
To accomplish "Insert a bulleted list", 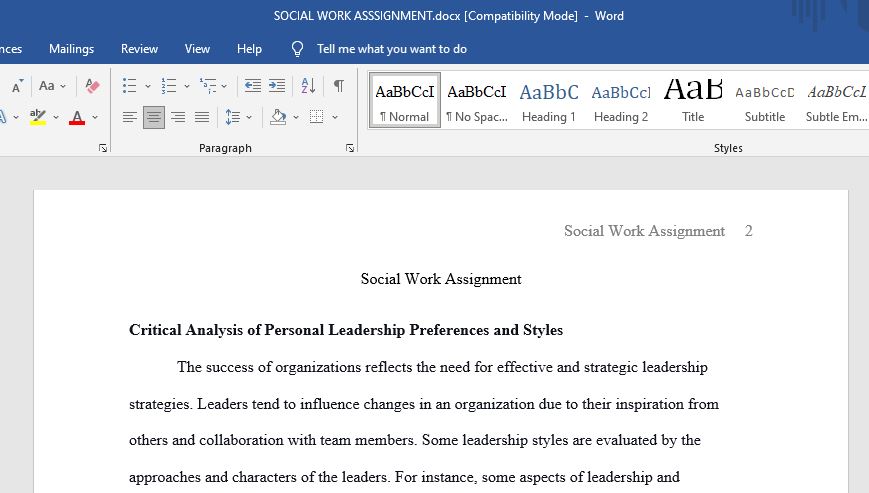I will click(x=129, y=86).
